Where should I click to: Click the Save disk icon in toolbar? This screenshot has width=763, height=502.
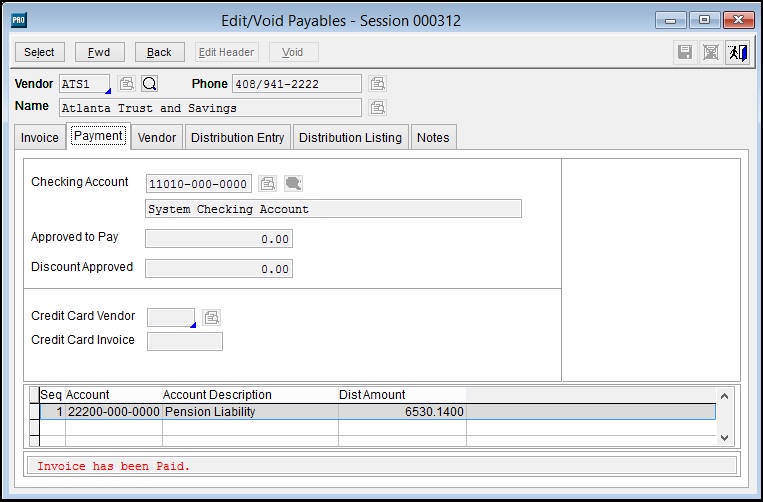pos(685,52)
